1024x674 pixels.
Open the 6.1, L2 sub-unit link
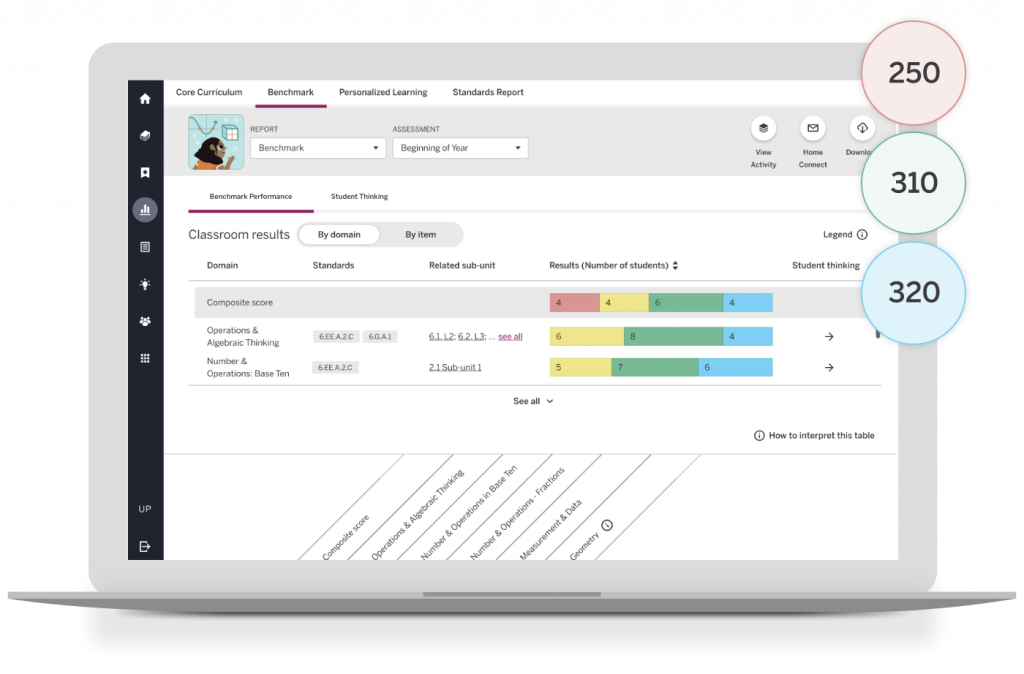tap(441, 336)
